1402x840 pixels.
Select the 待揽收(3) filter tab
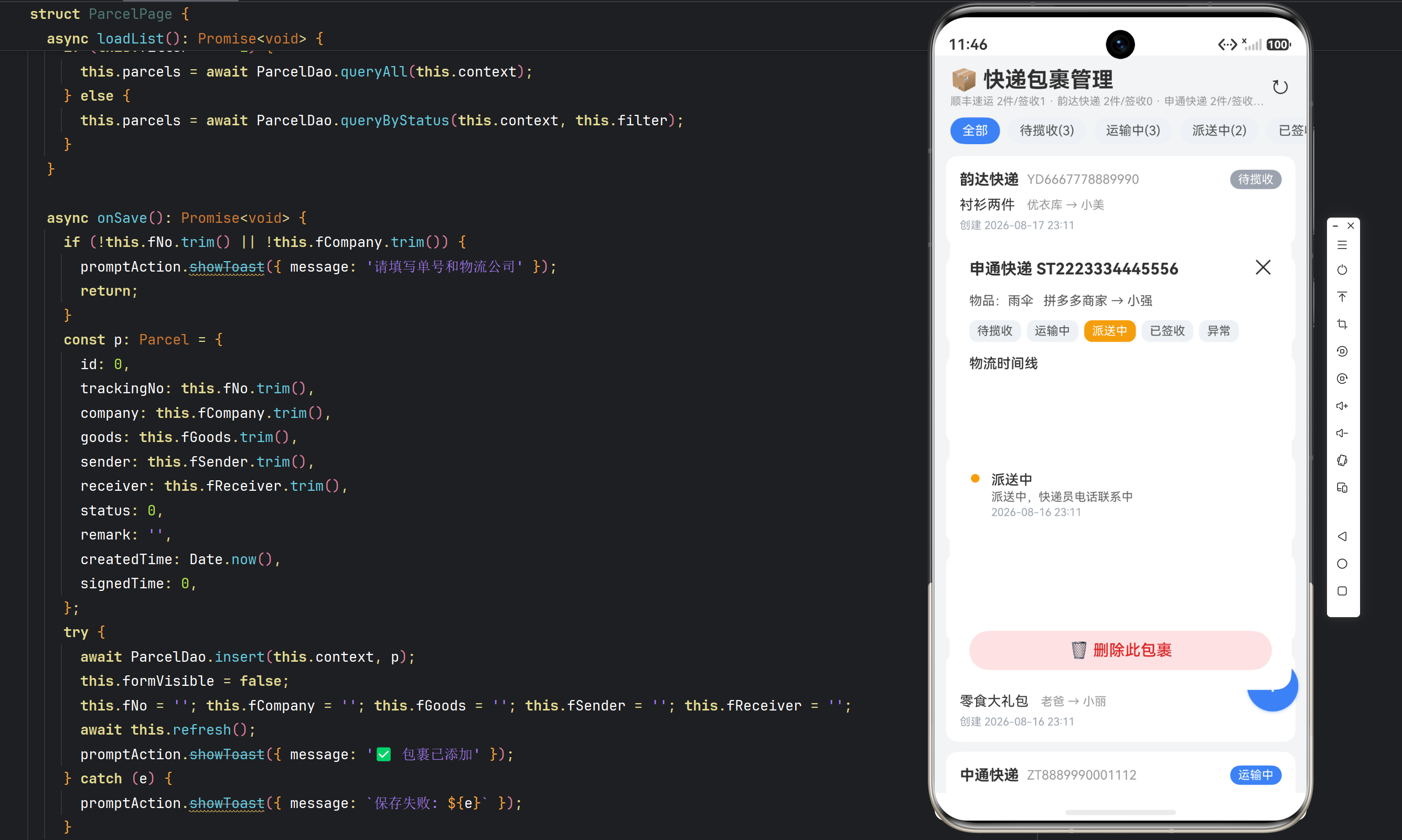[x=1046, y=131]
